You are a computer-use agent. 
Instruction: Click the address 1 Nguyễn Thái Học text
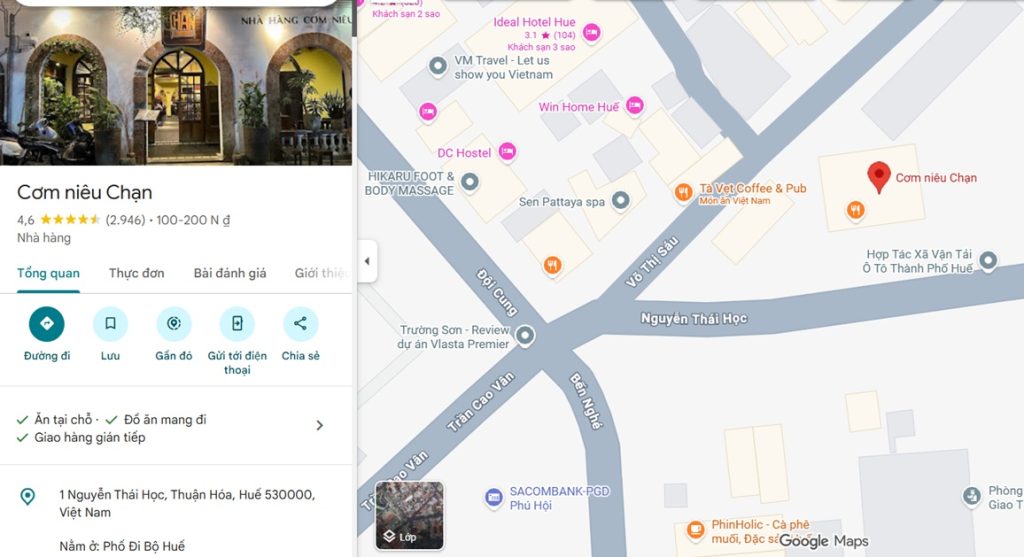(187, 503)
